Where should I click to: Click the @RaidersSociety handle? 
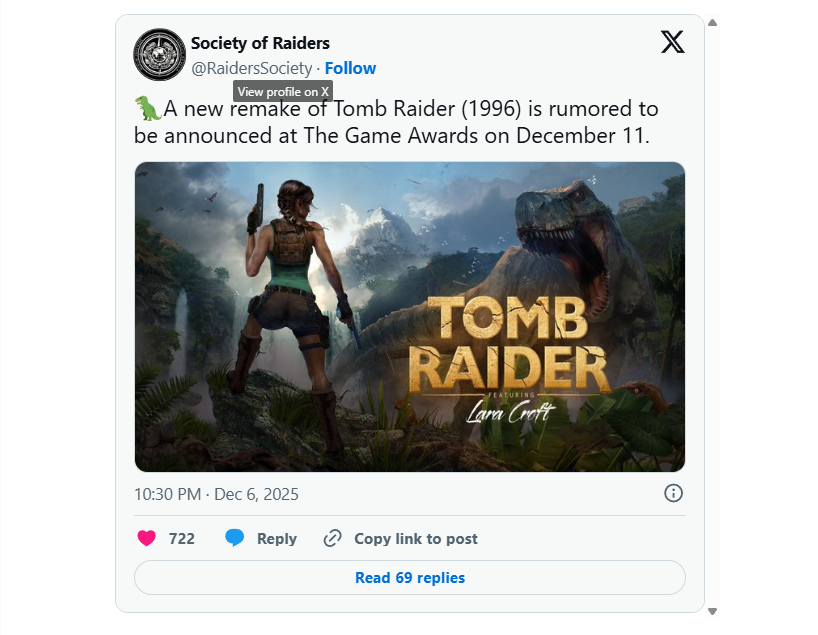252,68
